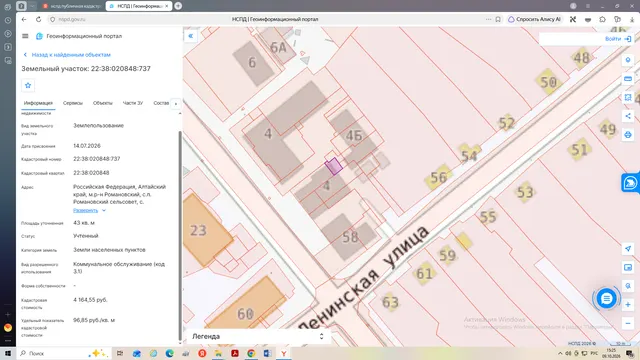Click Земли населенных пунктов category text
This screenshot has width=640, height=360.
[109, 250]
